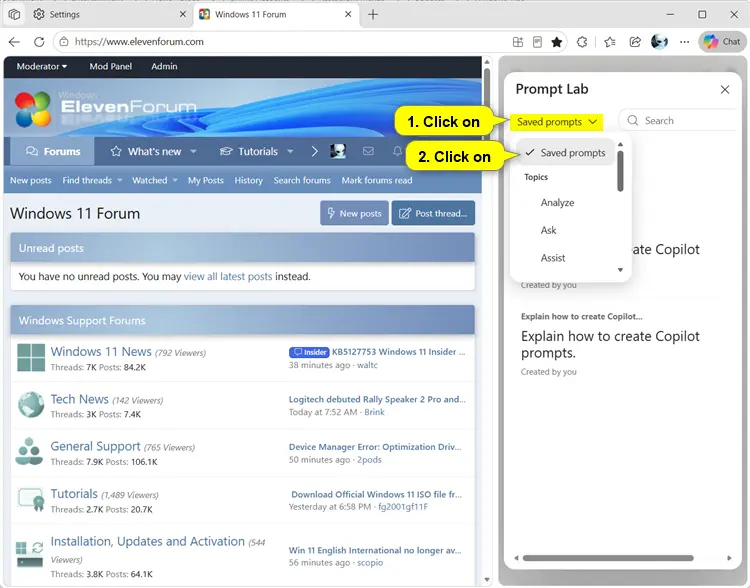Image resolution: width=750 pixels, height=588 pixels.
Task: Open the Moderator dropdown menu
Action: (42, 67)
